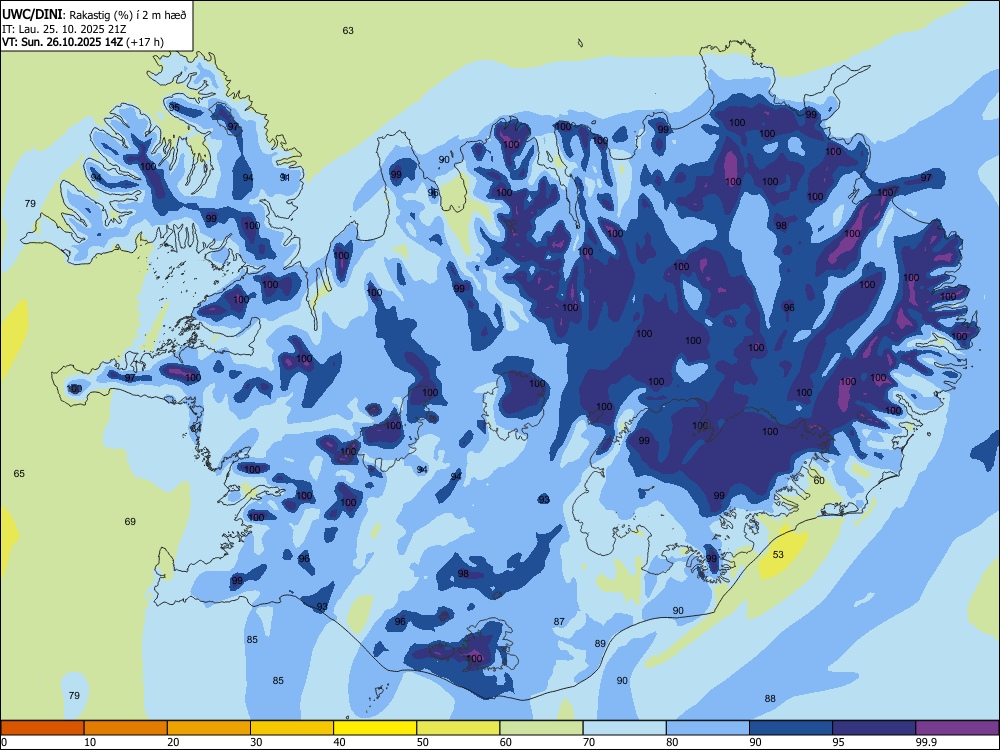Click the bright yellow 40–50 legend swatch
This screenshot has width=1000, height=750.
click(375, 728)
